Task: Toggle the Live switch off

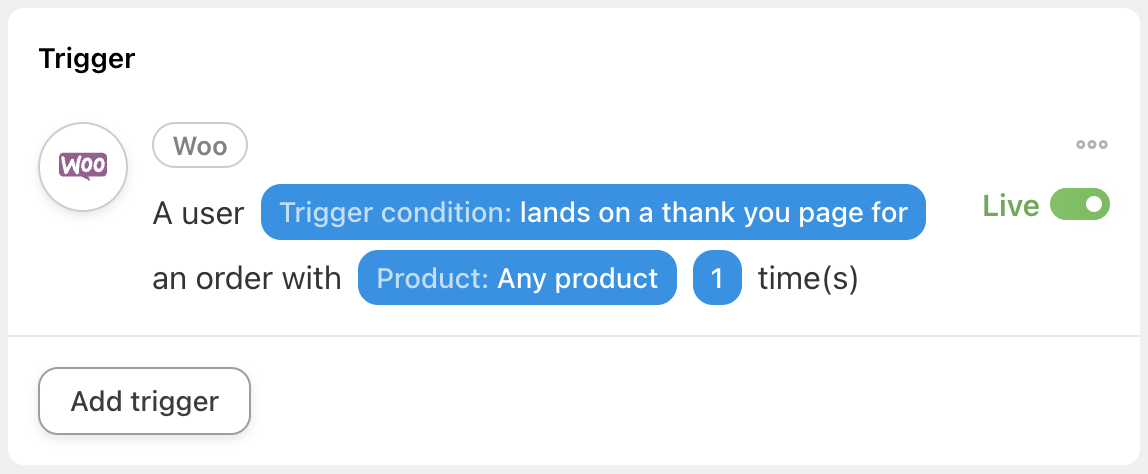Action: pos(1080,205)
